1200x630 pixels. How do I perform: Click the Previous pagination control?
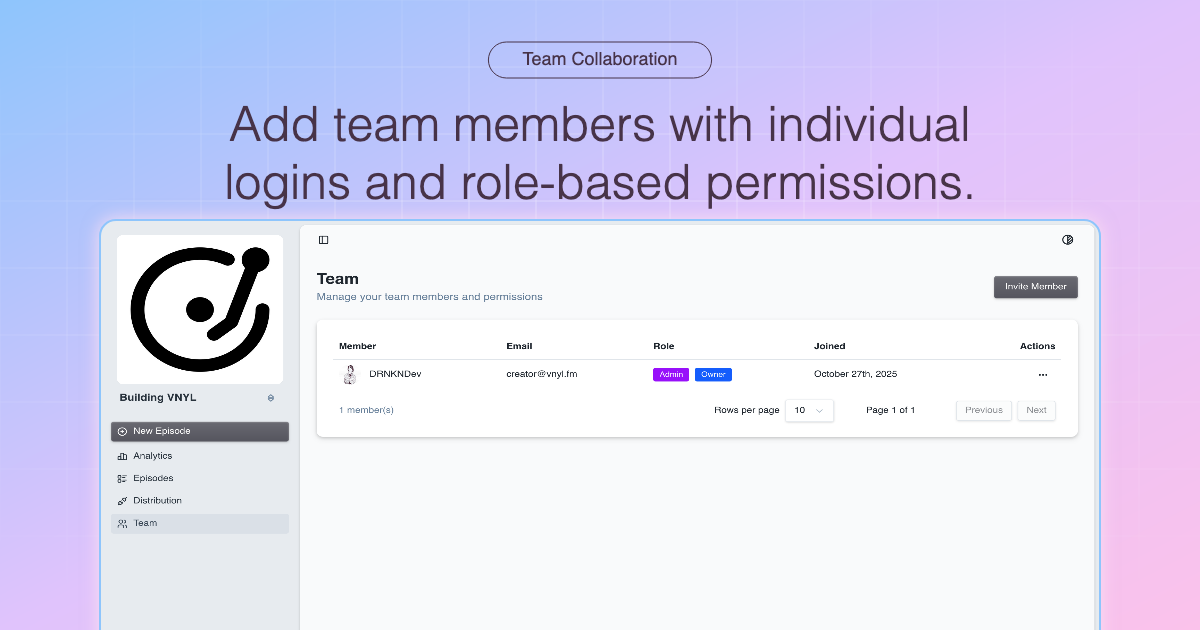pos(983,410)
